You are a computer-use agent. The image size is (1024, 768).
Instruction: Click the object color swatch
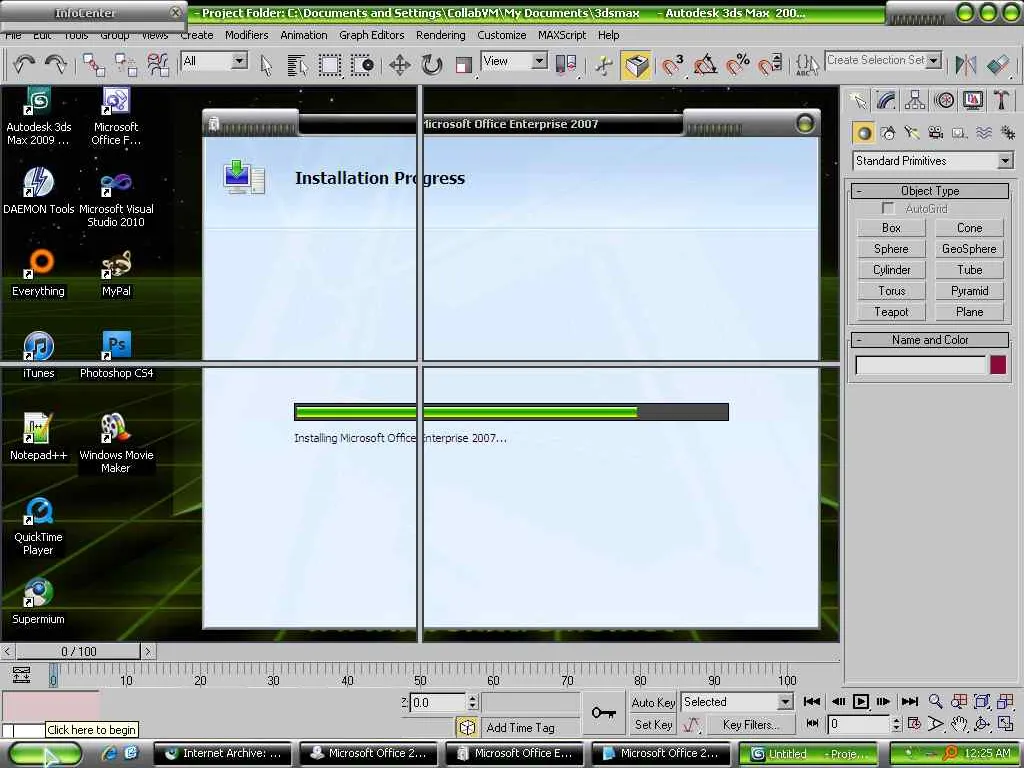point(998,364)
